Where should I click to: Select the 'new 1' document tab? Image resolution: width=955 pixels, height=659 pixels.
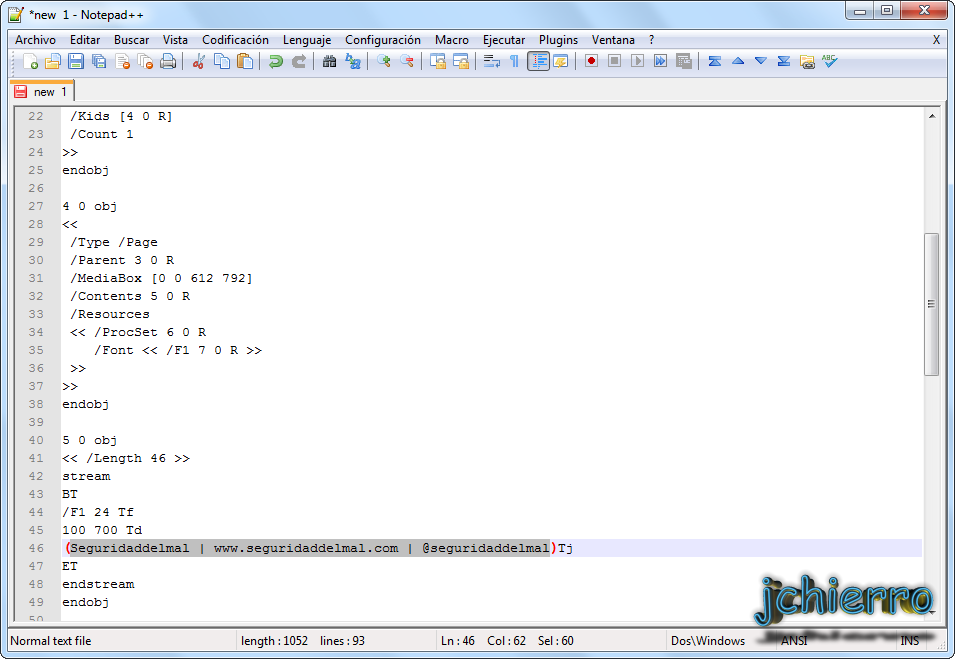(42, 92)
